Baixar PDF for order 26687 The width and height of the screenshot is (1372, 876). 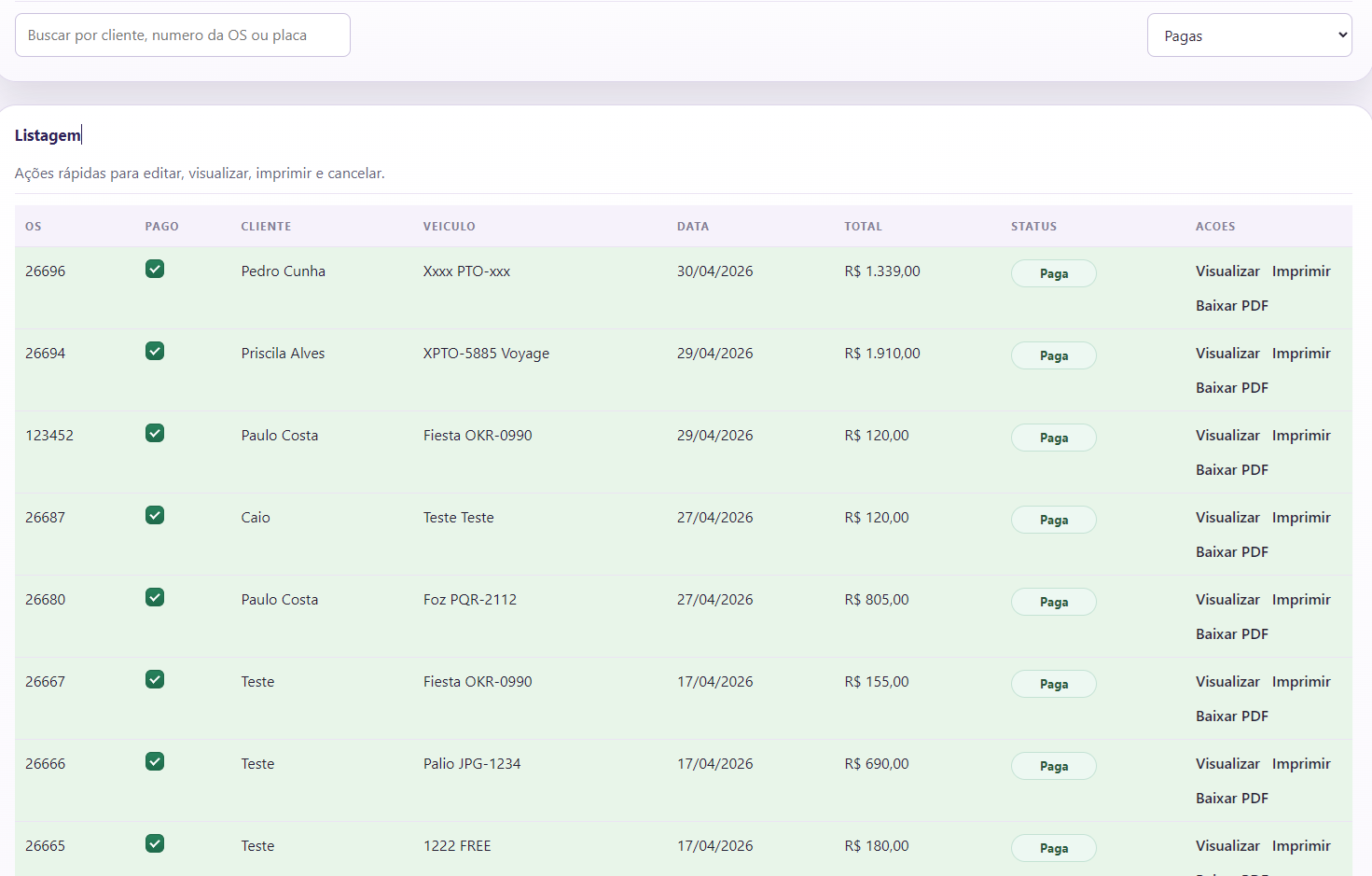(x=1232, y=552)
